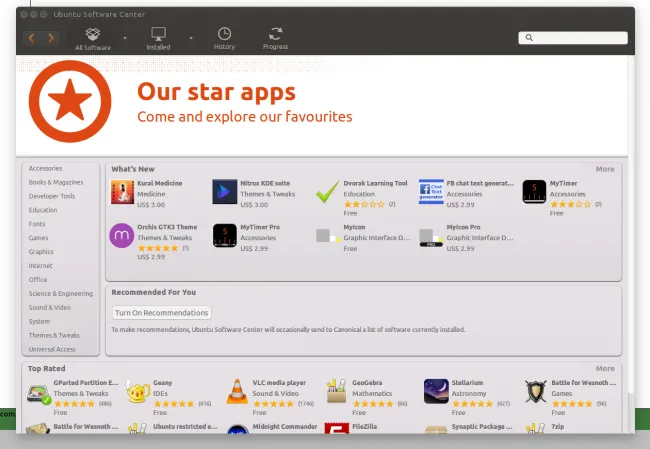Open the VLC media player cone icon
Image resolution: width=650 pixels, height=449 pixels.
[x=237, y=391]
